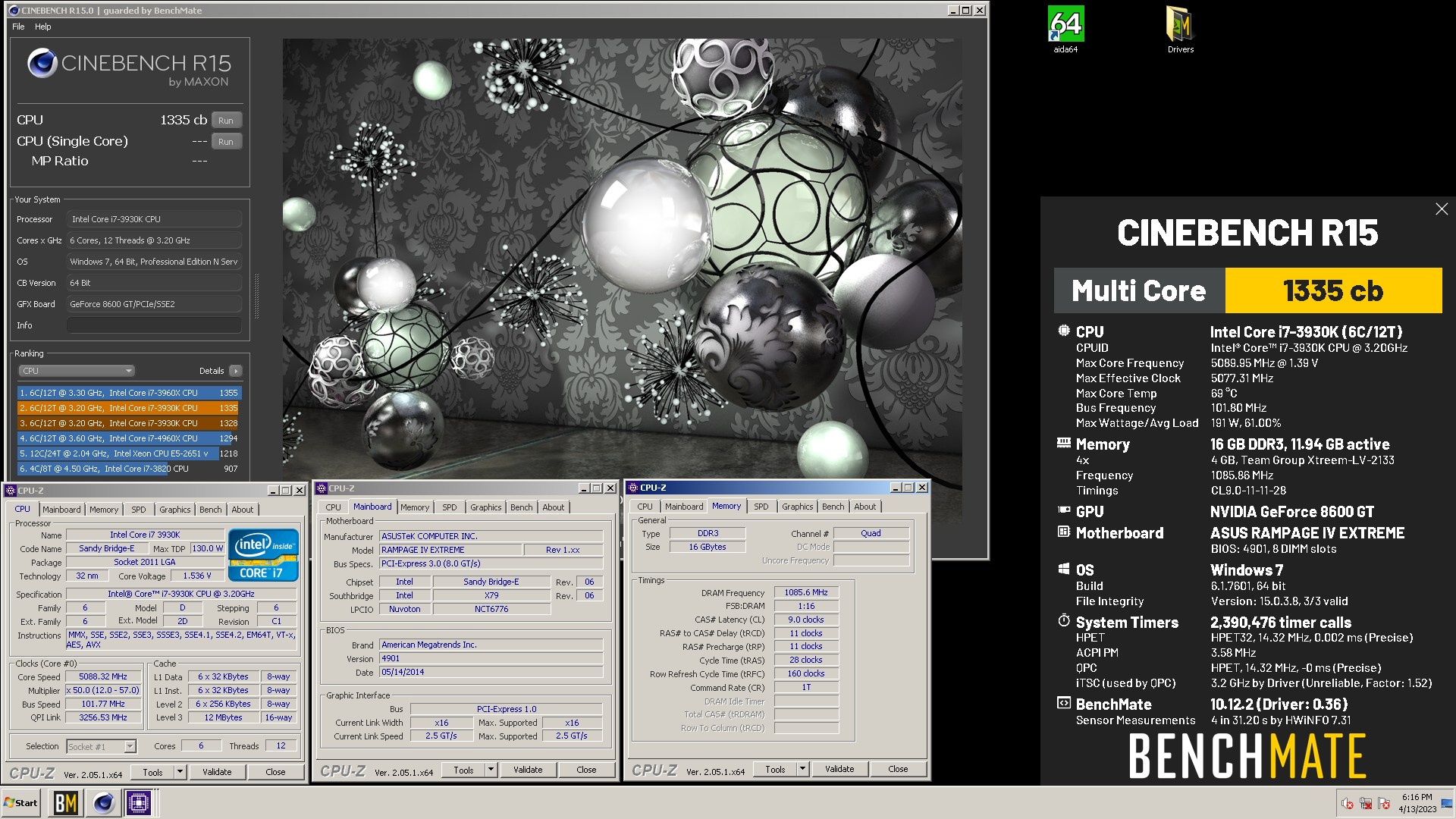Image resolution: width=1456 pixels, height=819 pixels.
Task: Click Close button in right CPU-Z window
Action: [x=898, y=769]
